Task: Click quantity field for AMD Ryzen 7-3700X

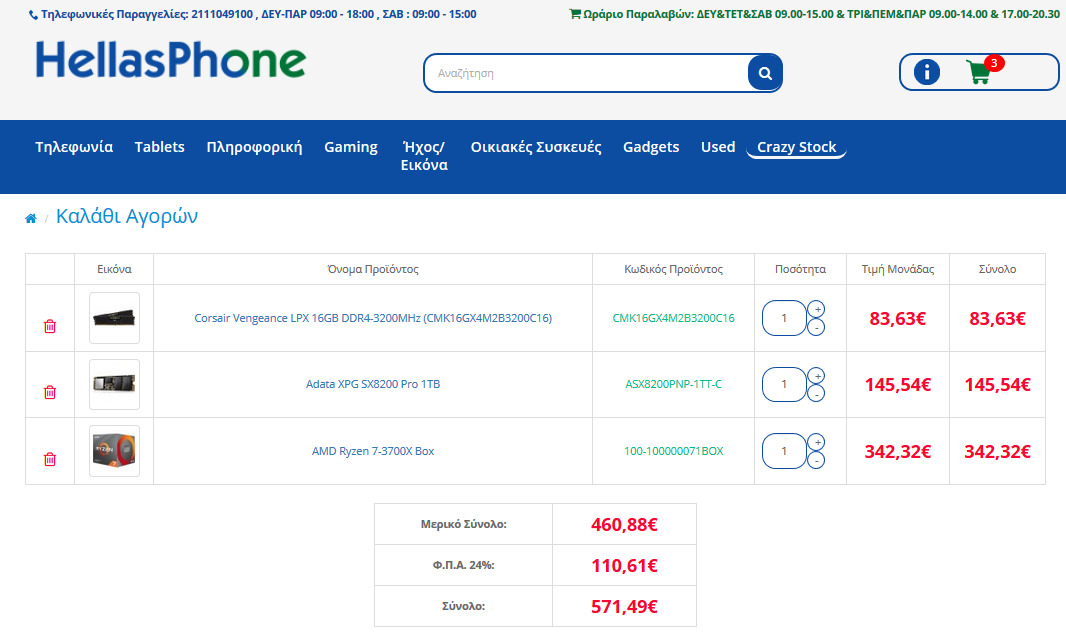Action: [x=784, y=451]
